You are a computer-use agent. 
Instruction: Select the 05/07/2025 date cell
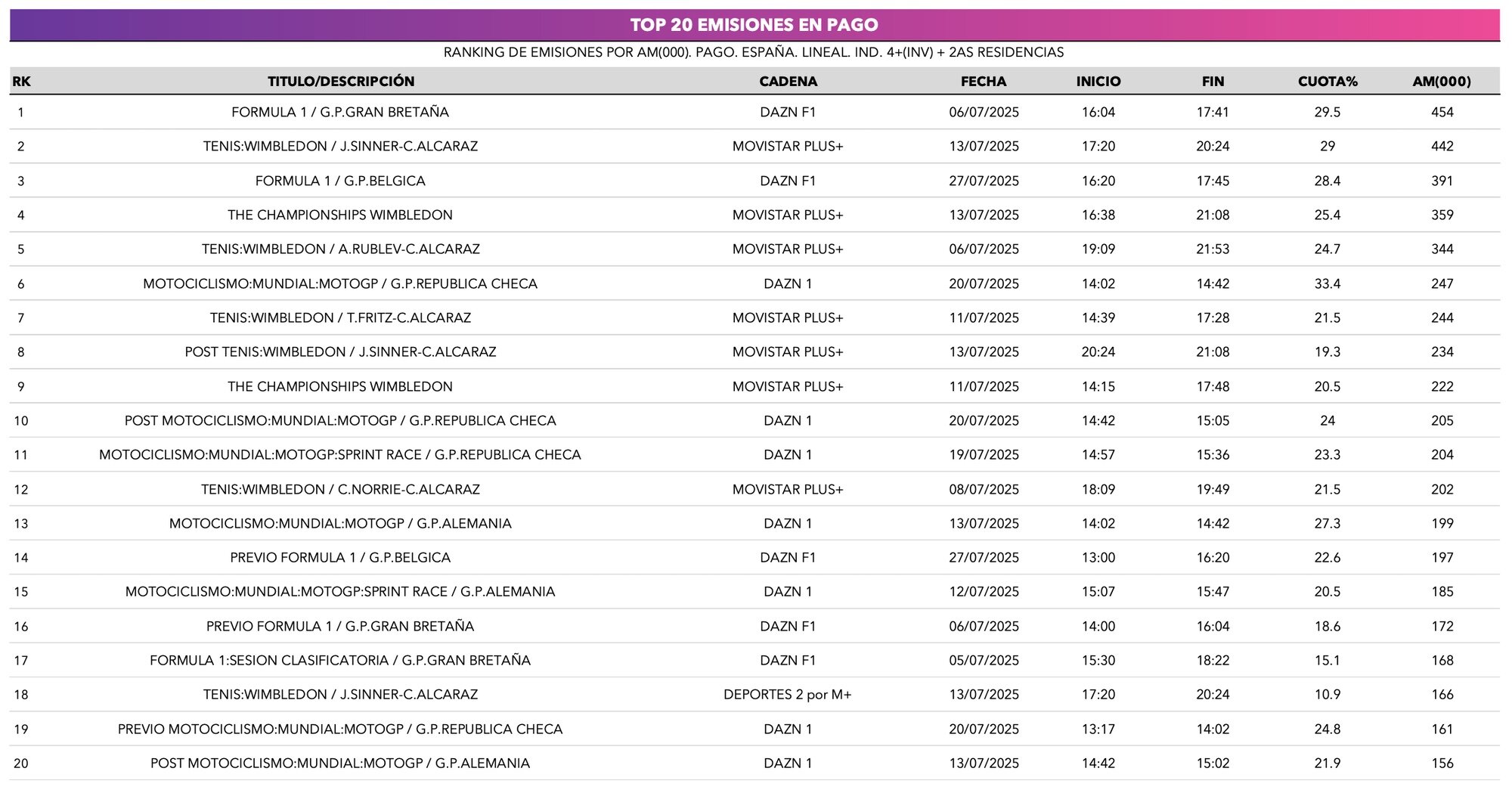pyautogui.click(x=984, y=661)
